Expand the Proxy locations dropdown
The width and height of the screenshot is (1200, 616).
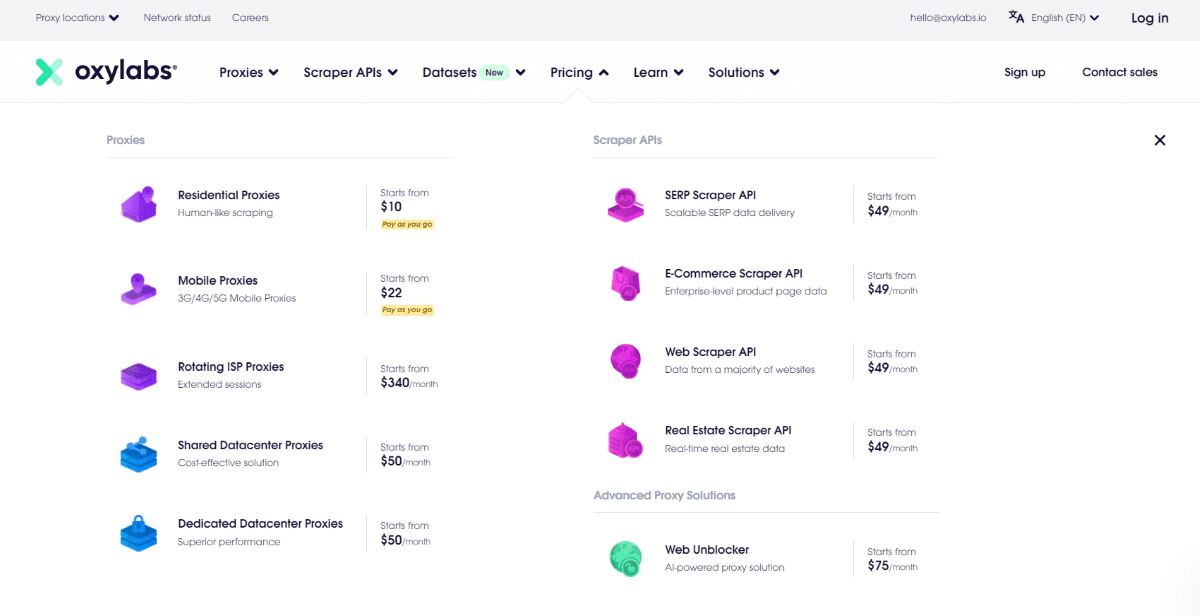click(78, 18)
